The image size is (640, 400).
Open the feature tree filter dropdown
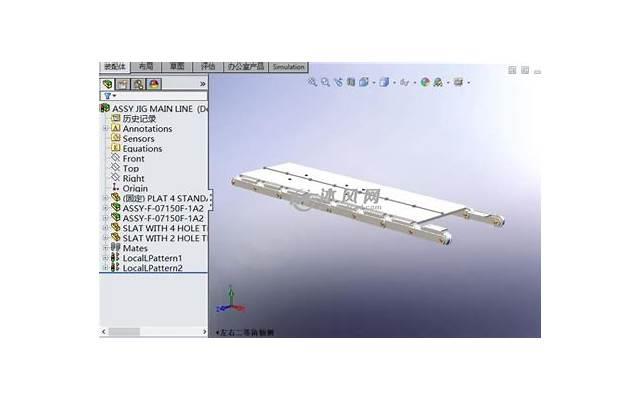[109, 96]
